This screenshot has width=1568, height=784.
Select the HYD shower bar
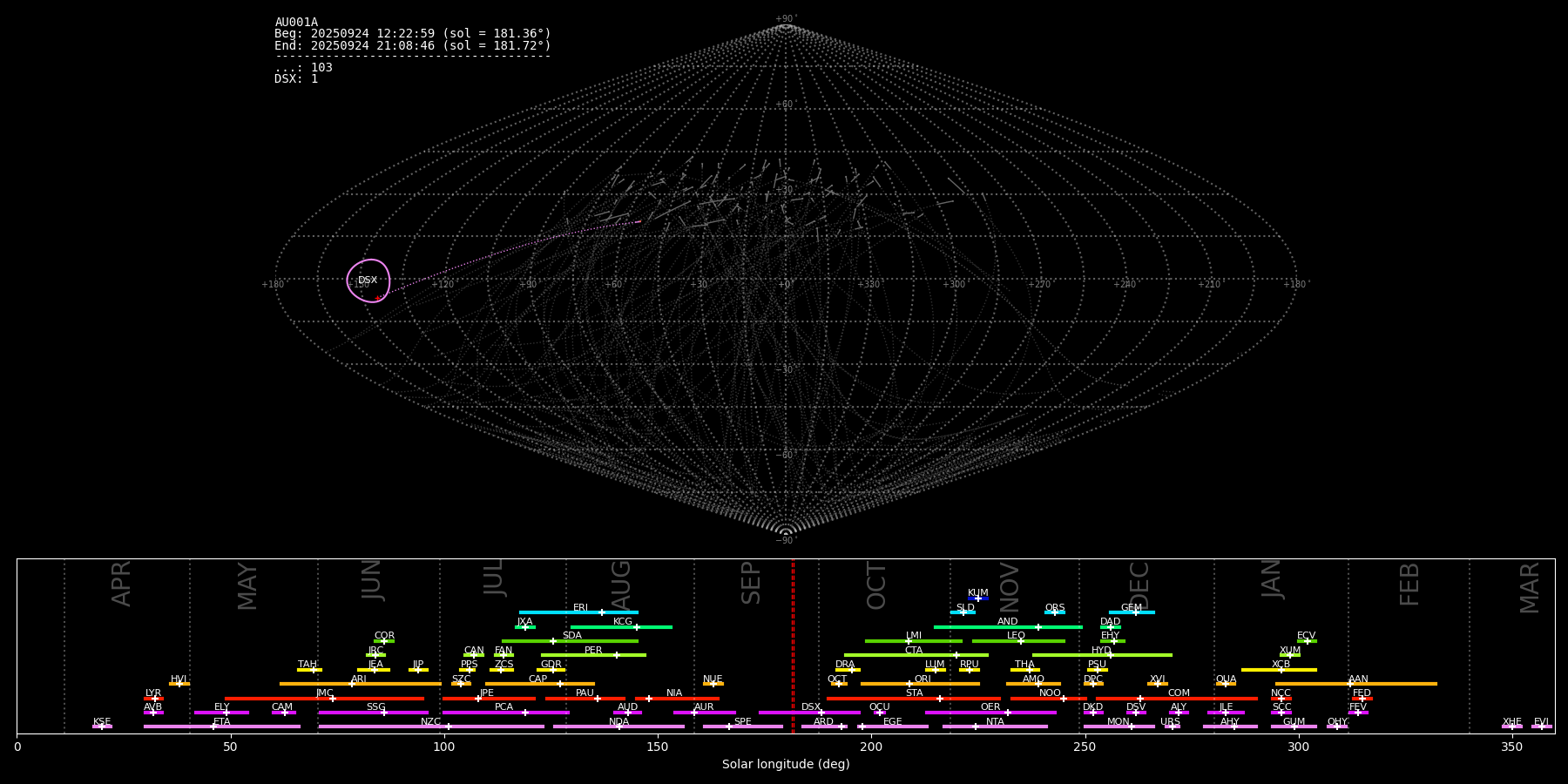tap(1102, 655)
